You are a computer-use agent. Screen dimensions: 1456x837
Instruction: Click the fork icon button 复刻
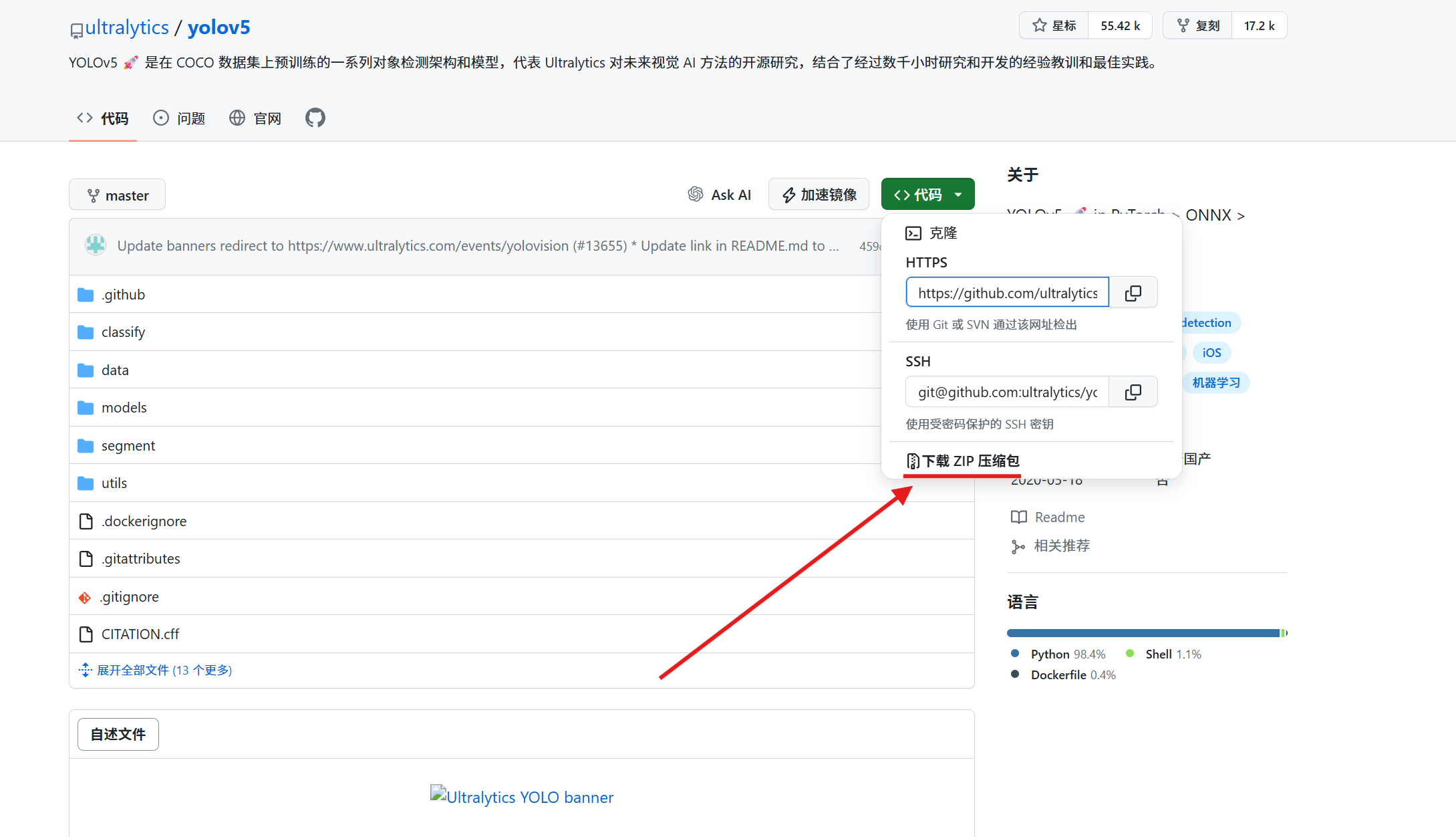click(1197, 25)
